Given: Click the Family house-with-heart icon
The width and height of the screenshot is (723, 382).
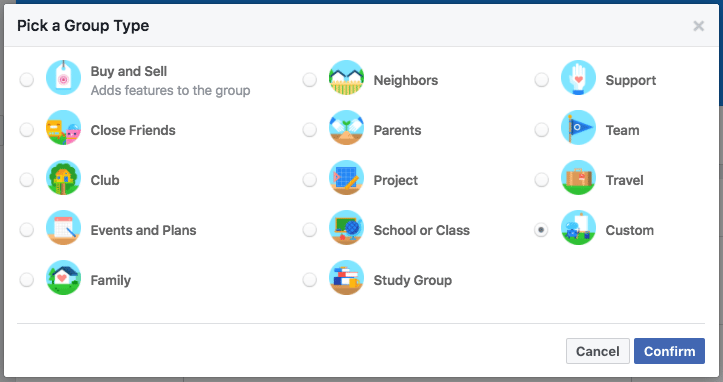Looking at the screenshot, I should tap(64, 278).
